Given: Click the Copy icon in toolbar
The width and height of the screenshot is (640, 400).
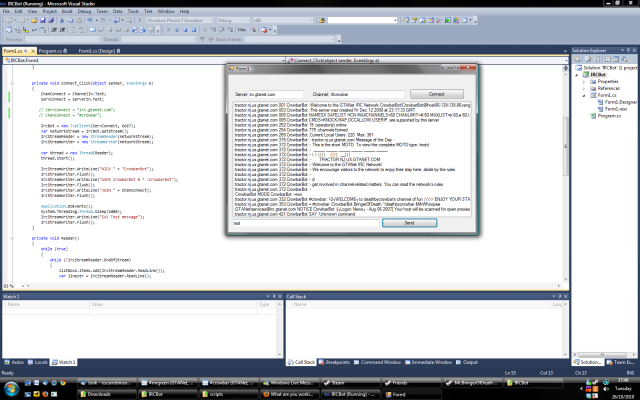Looking at the screenshot, I should tap(70, 20).
